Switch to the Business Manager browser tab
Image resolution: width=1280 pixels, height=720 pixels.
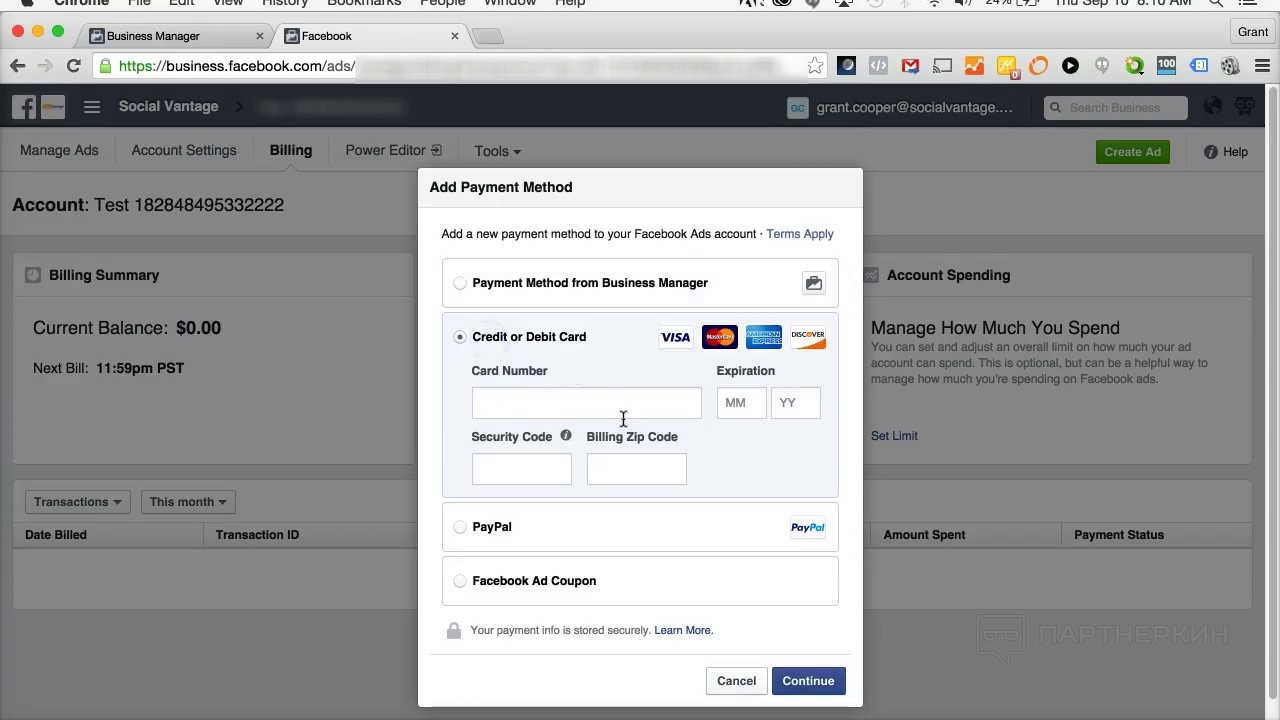tap(175, 36)
